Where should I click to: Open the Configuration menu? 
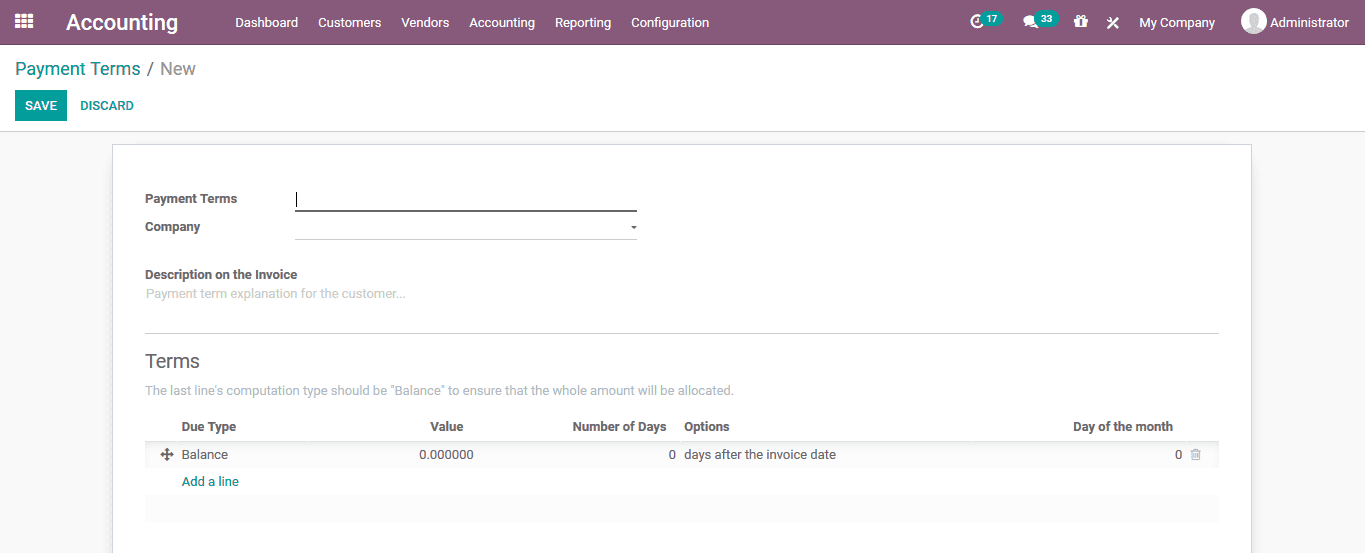[669, 22]
